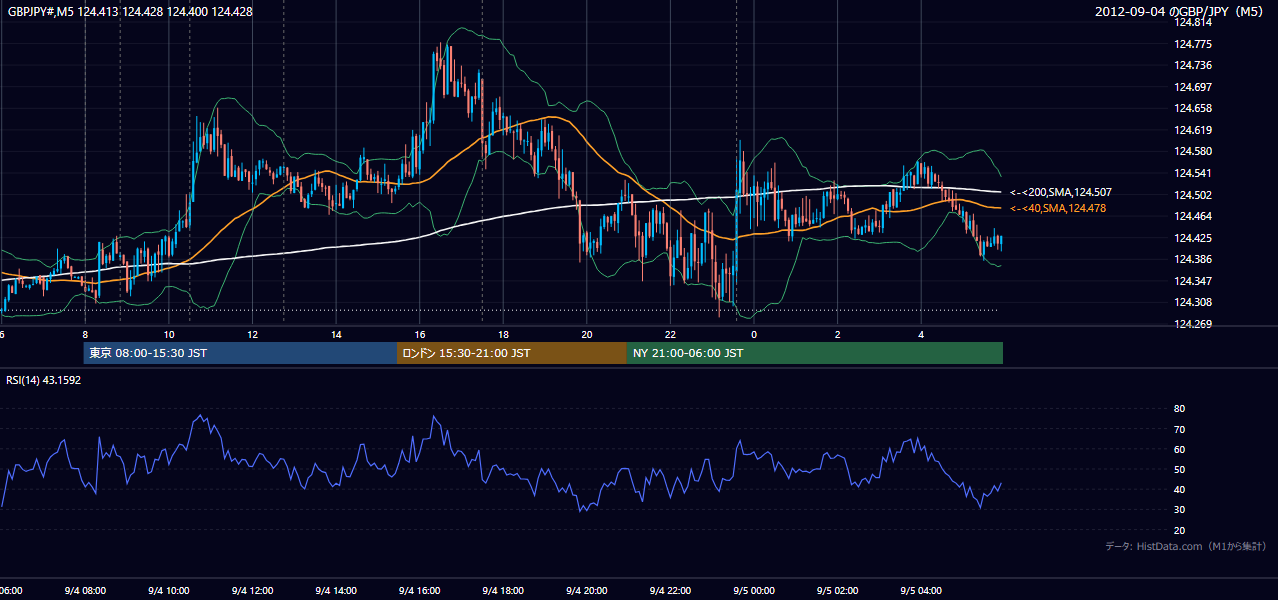
Task: Click the bottom axis date 9/4 08:00
Action: click(84, 591)
